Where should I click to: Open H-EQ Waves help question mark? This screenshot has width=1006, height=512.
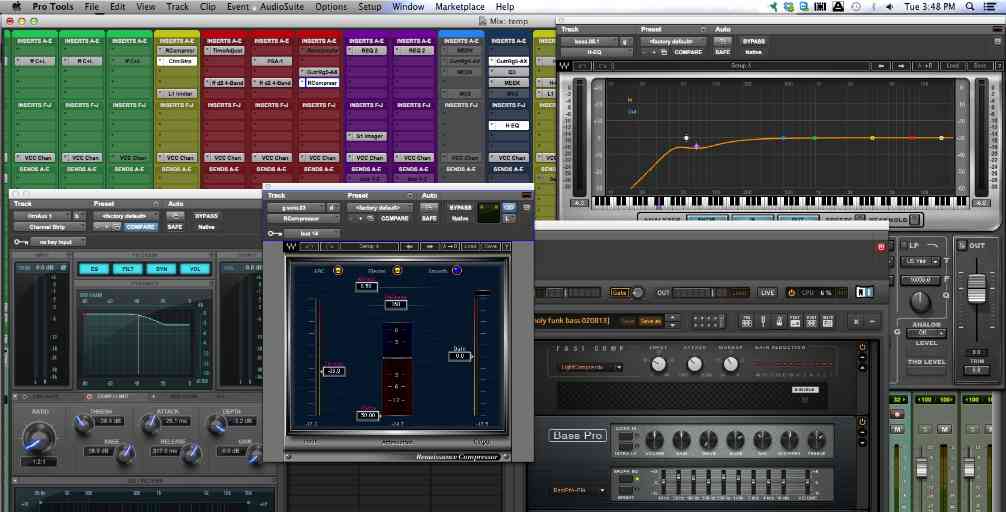click(998, 66)
